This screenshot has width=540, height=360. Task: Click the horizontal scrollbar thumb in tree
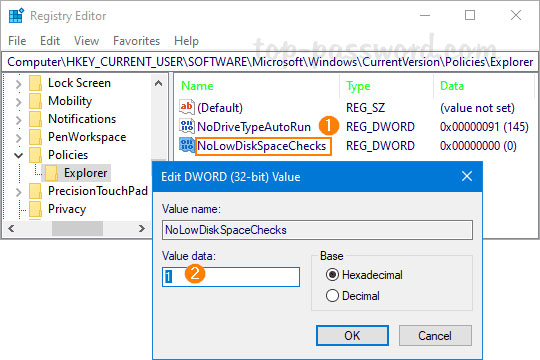[x=77, y=228]
